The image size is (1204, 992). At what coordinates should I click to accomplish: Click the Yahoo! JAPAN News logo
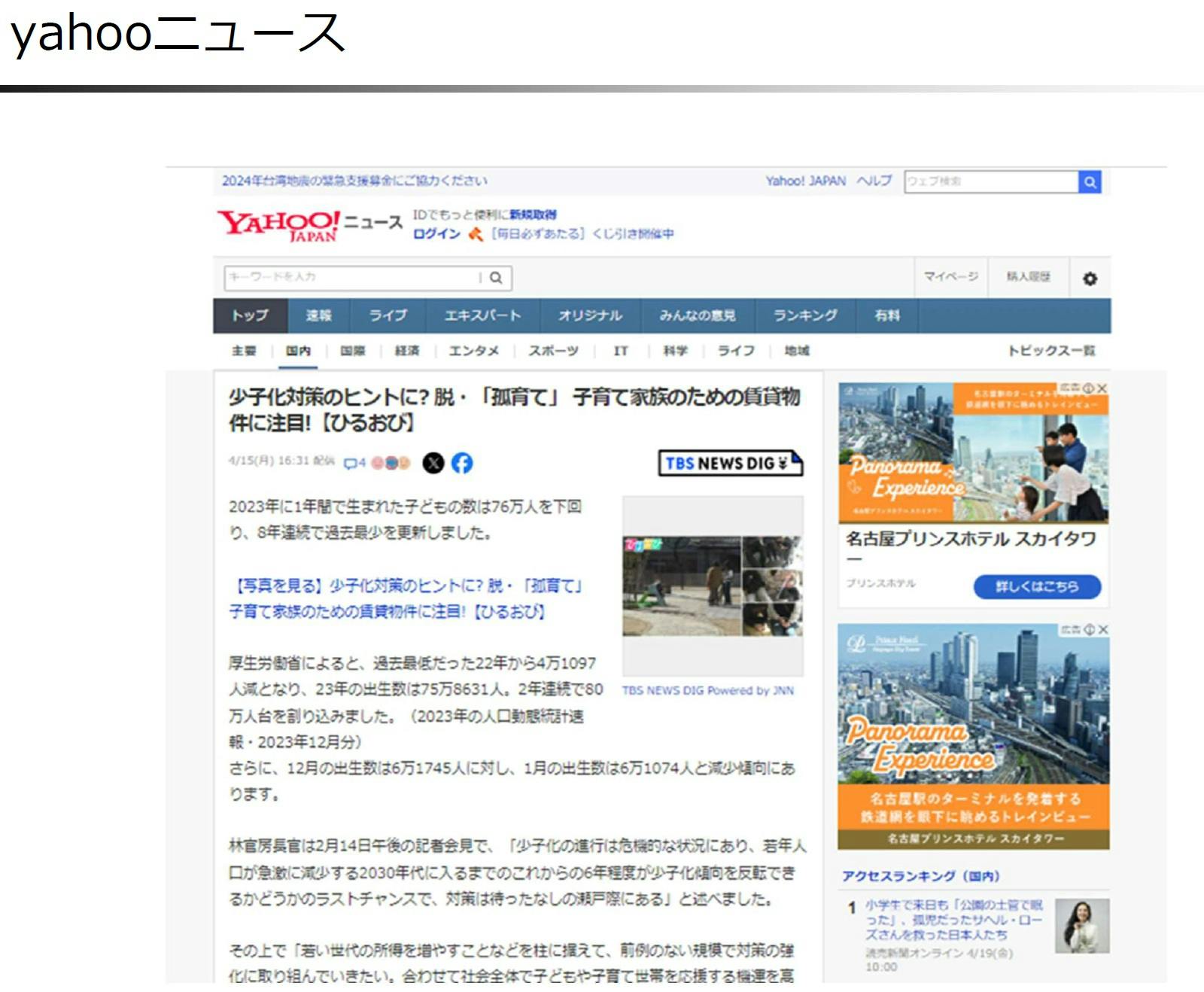point(309,224)
